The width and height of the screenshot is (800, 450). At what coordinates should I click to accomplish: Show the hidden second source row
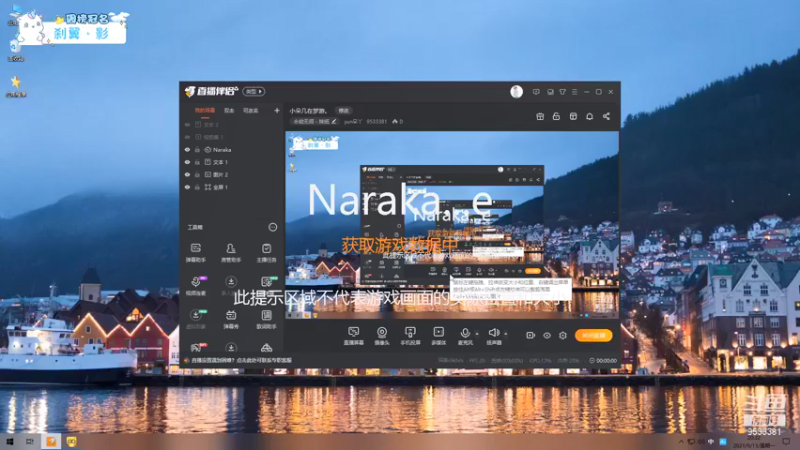click(x=187, y=137)
